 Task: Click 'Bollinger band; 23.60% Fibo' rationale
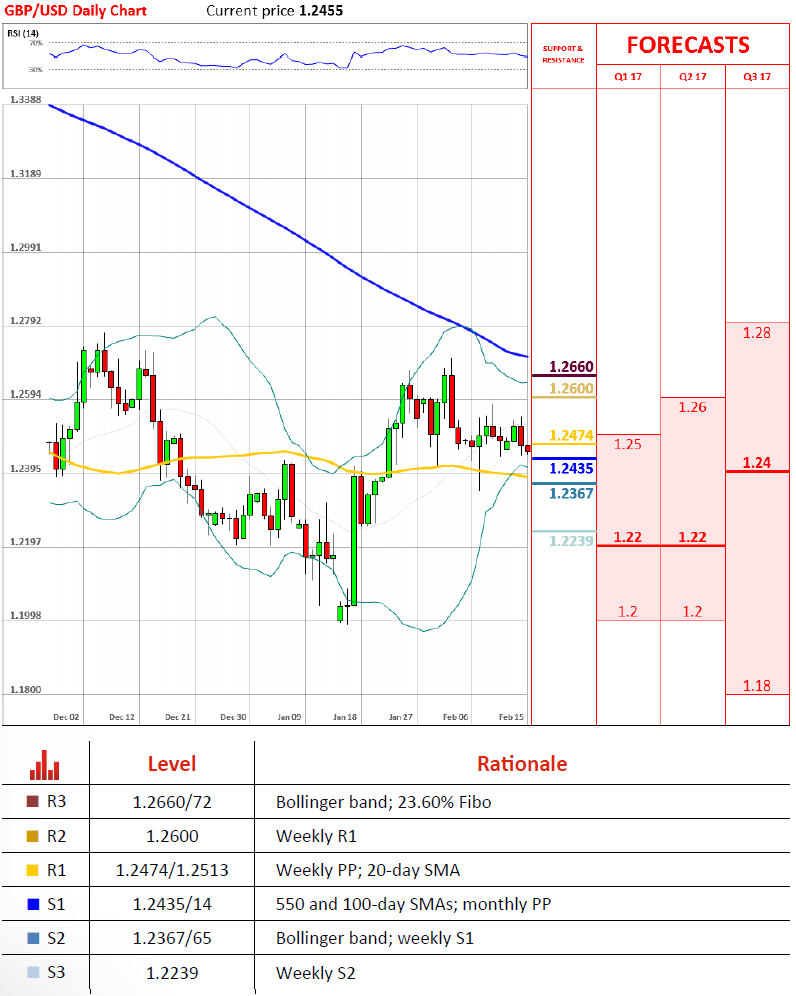(x=384, y=802)
